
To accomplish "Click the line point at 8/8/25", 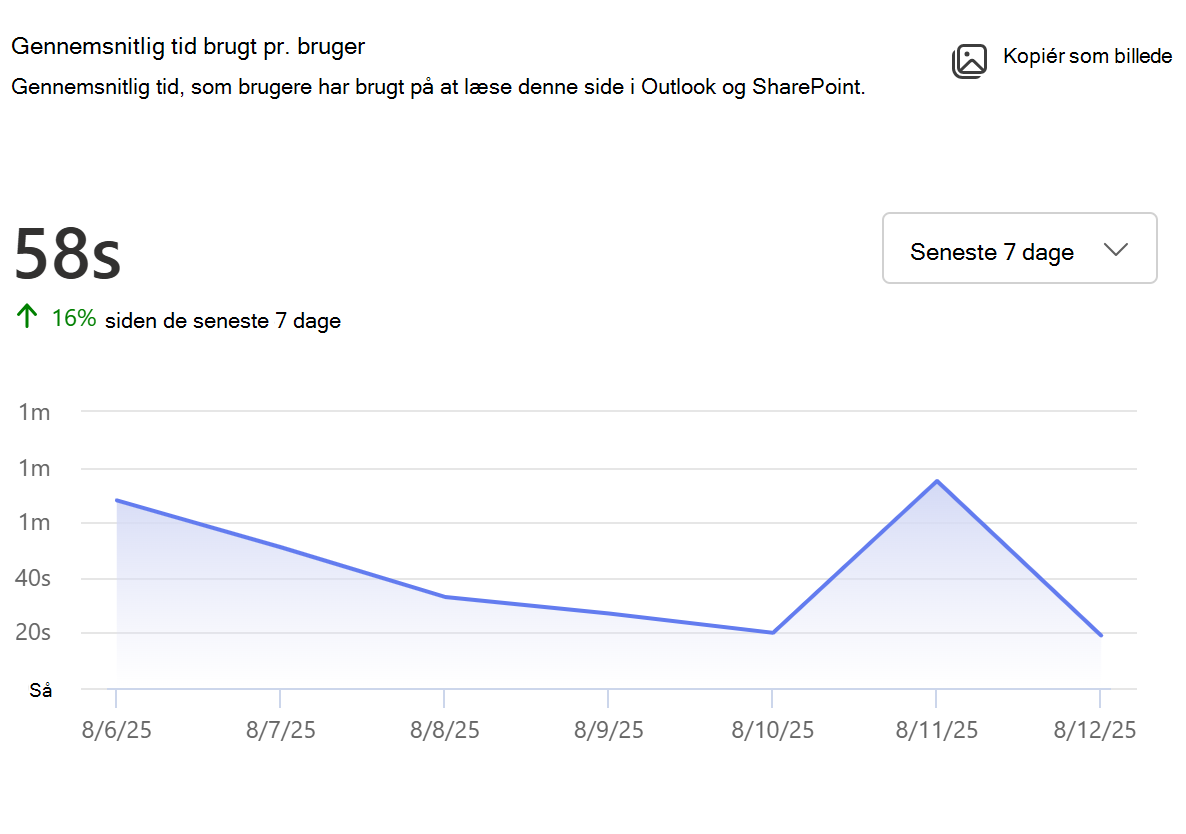I will point(445,597).
